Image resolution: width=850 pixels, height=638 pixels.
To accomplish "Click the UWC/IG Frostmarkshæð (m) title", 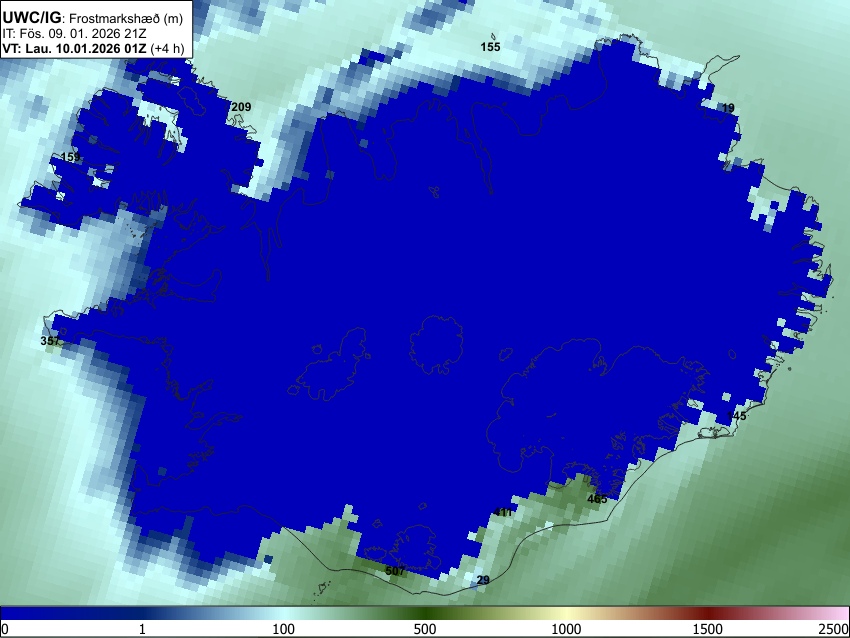I will (93, 18).
